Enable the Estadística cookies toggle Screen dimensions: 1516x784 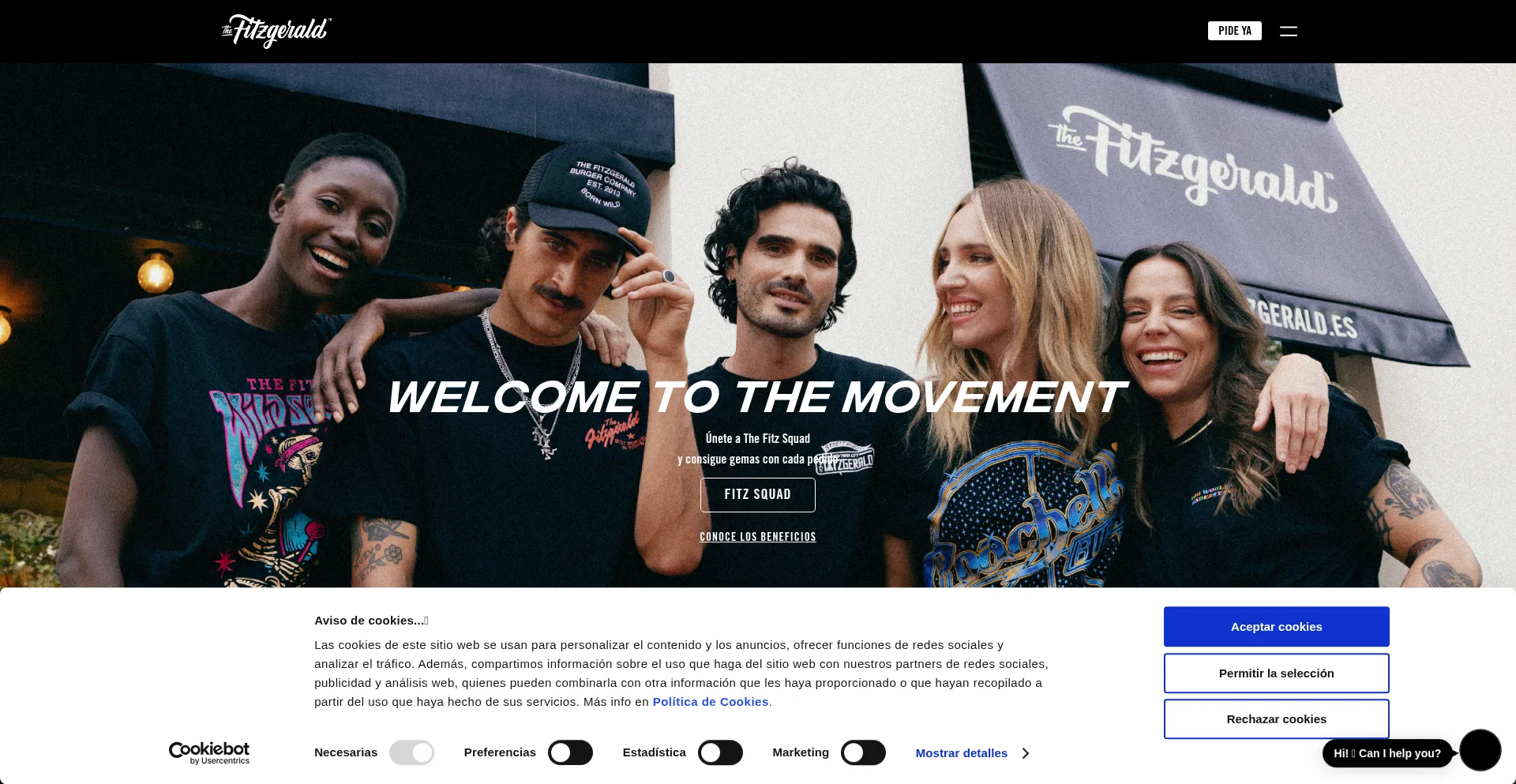pos(720,752)
